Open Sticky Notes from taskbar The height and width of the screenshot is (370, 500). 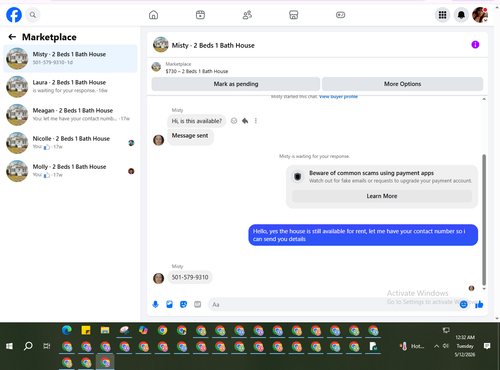click(x=86, y=330)
